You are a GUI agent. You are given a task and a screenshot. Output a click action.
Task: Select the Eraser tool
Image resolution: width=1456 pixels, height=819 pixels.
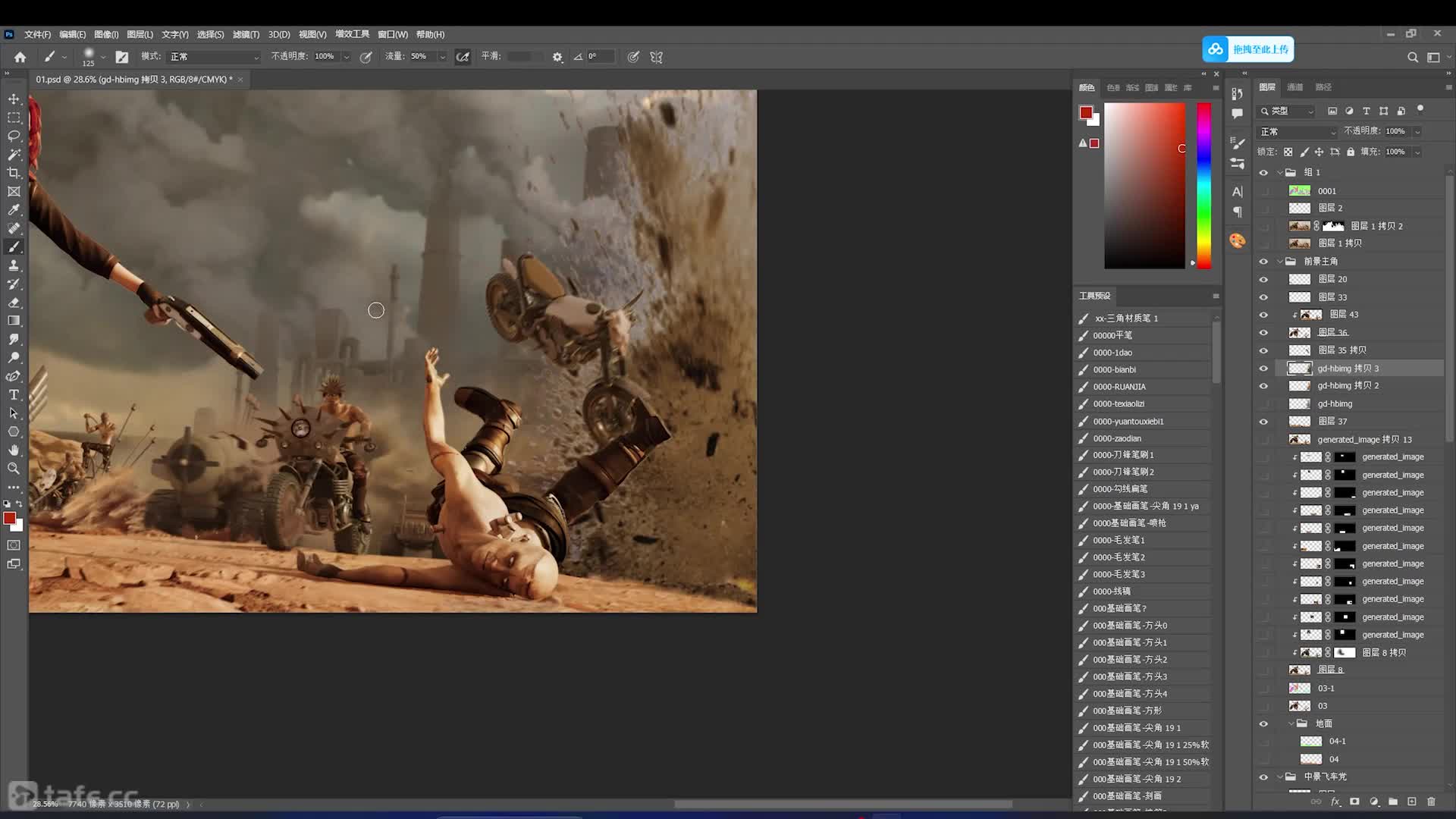pyautogui.click(x=14, y=303)
